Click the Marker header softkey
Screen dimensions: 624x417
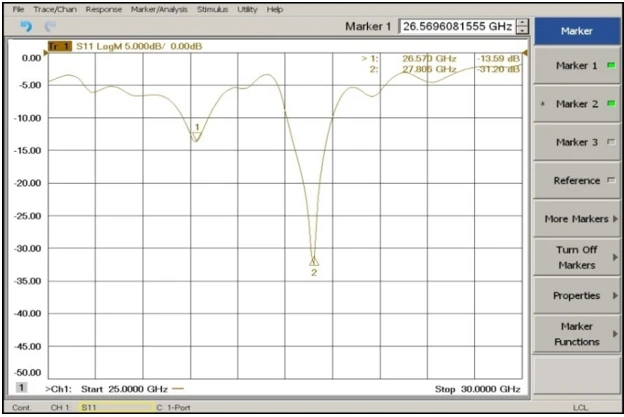pos(577,30)
